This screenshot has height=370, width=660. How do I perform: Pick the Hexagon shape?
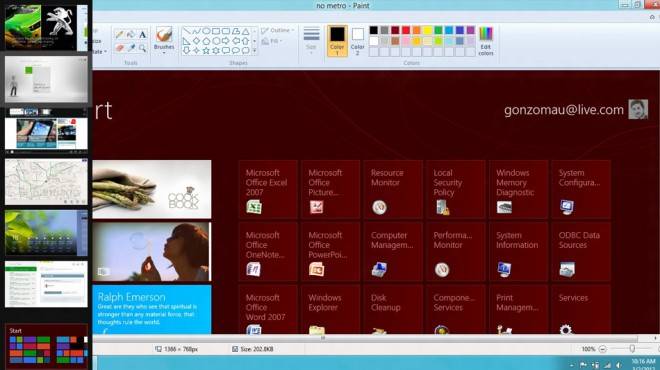point(216,41)
